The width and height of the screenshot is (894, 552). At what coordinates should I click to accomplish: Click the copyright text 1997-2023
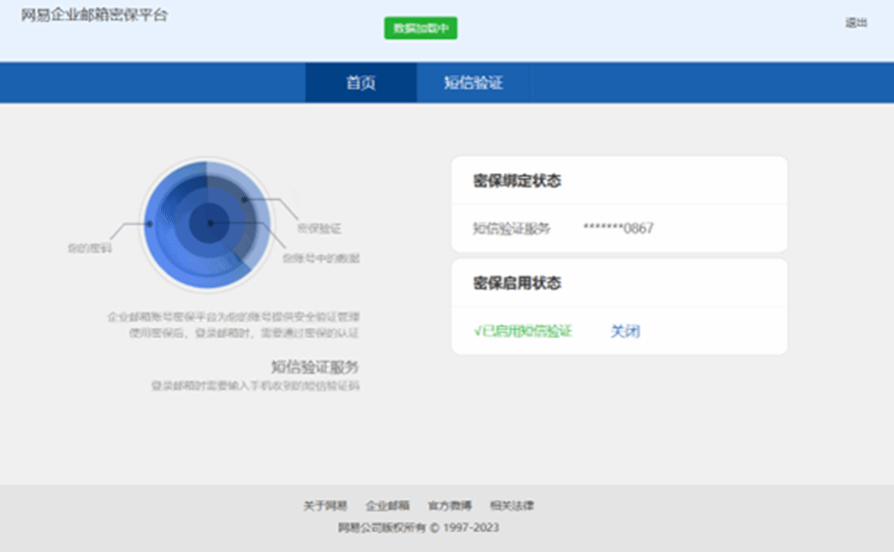point(418,527)
